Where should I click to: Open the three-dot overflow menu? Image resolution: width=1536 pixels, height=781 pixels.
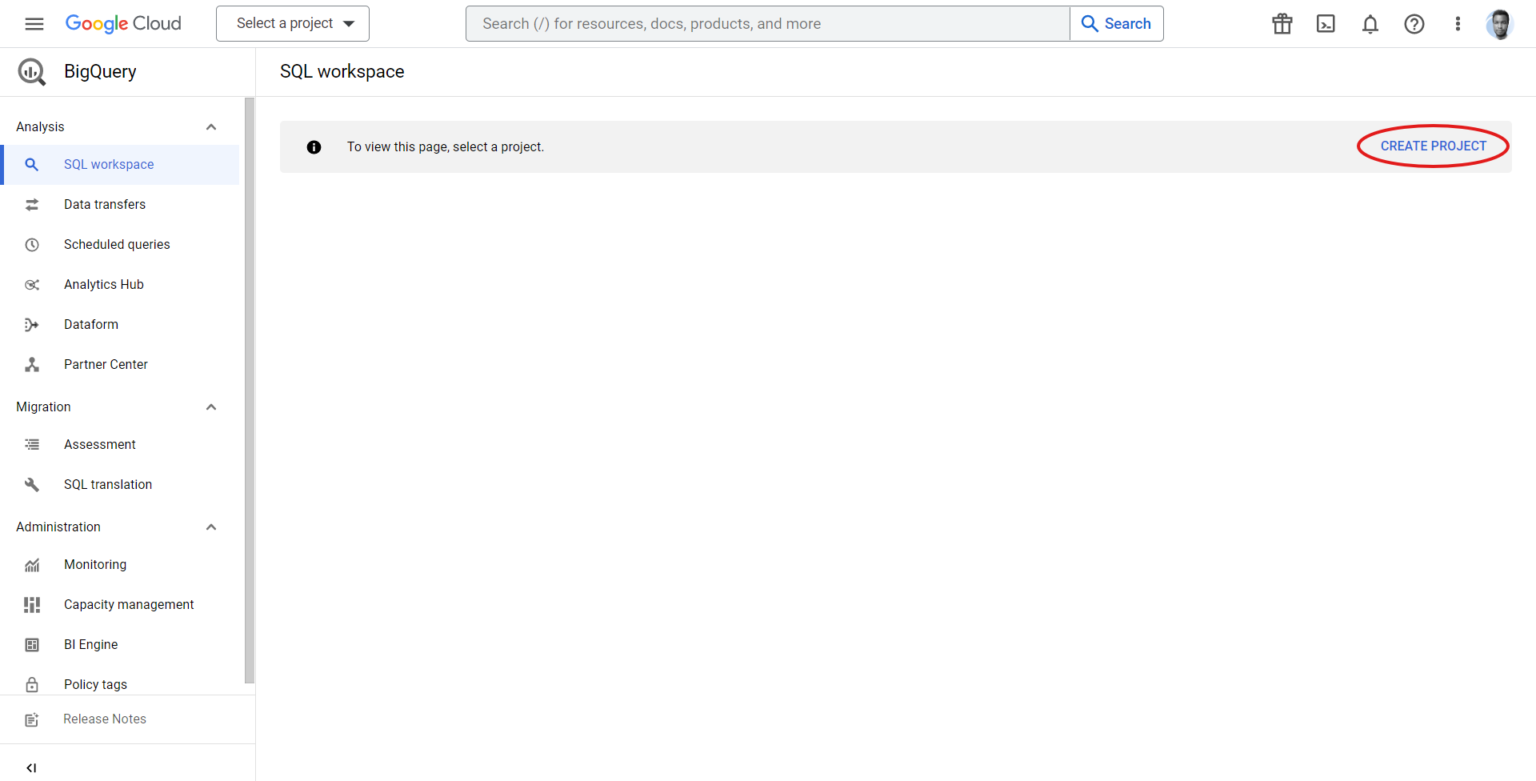(1458, 23)
